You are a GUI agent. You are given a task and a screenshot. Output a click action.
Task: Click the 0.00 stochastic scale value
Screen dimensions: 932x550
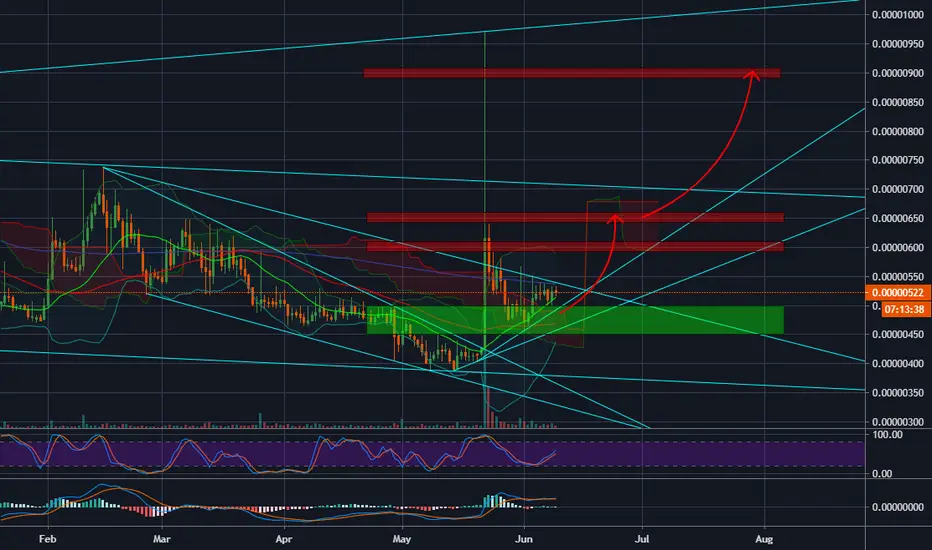click(x=882, y=474)
